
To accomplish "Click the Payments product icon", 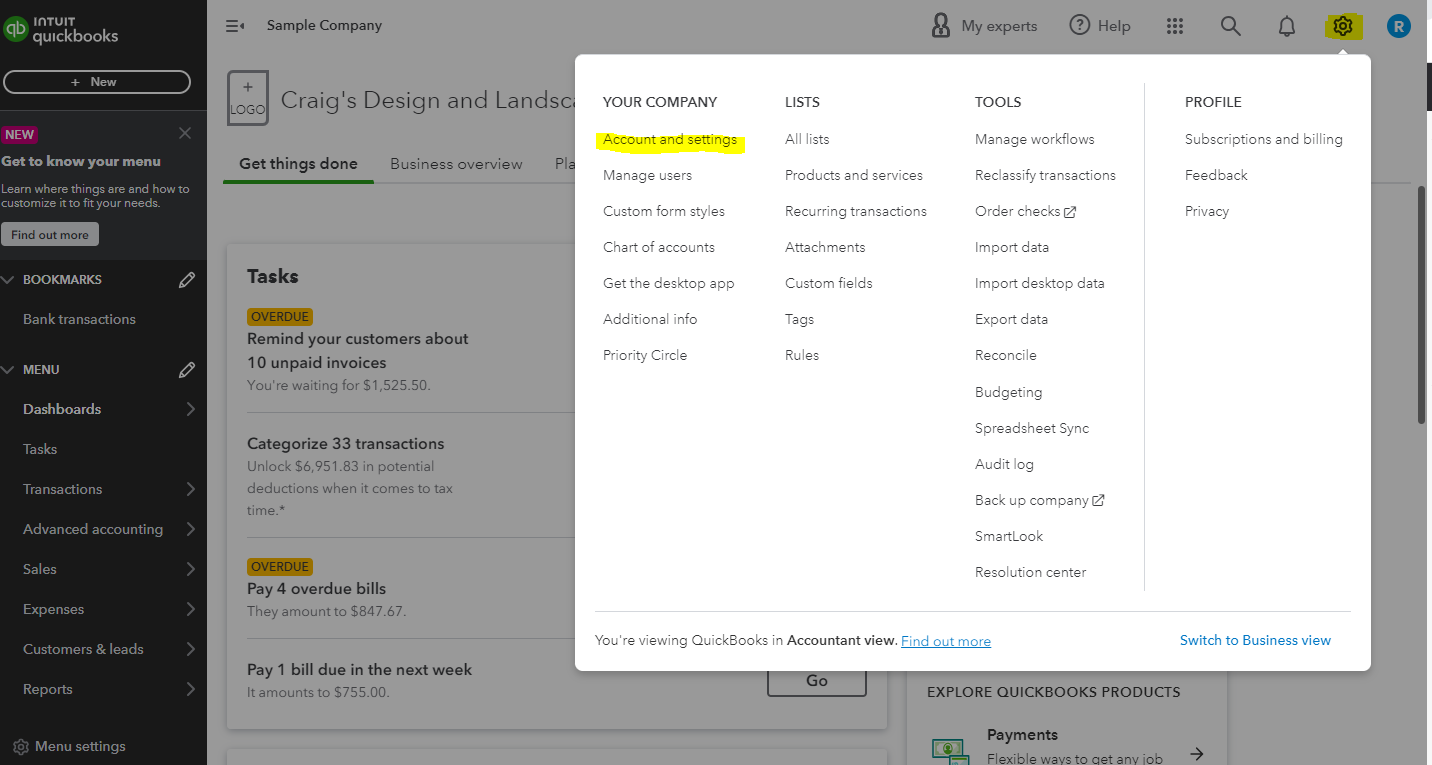I will 949,750.
